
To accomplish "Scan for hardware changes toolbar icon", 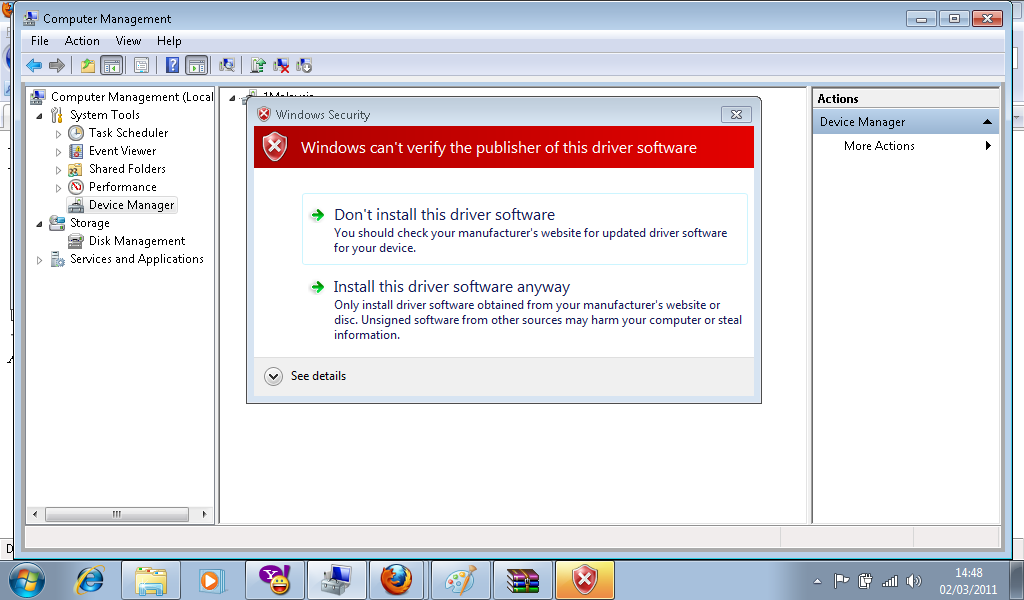I will point(227,65).
